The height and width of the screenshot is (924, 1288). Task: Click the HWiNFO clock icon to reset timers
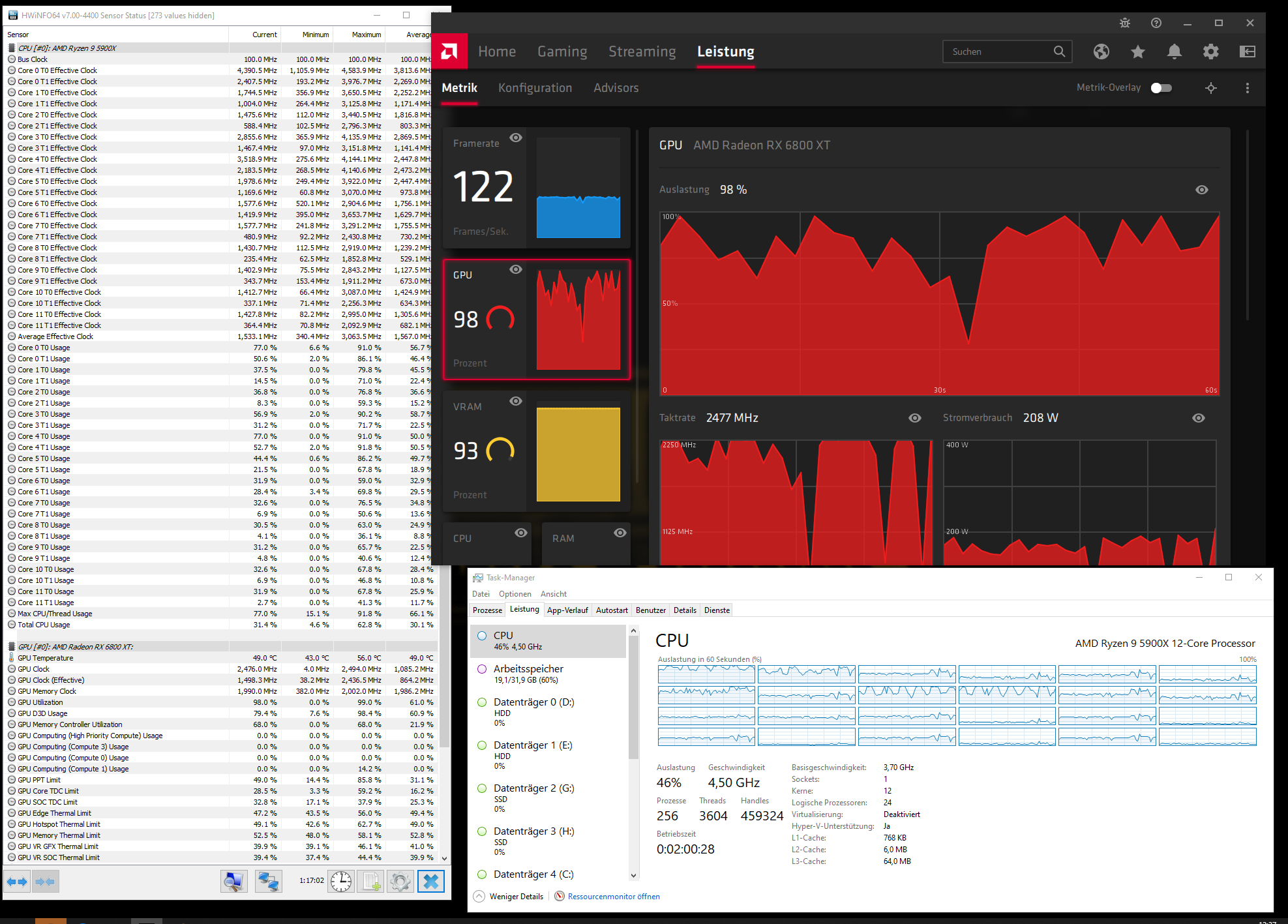[341, 881]
